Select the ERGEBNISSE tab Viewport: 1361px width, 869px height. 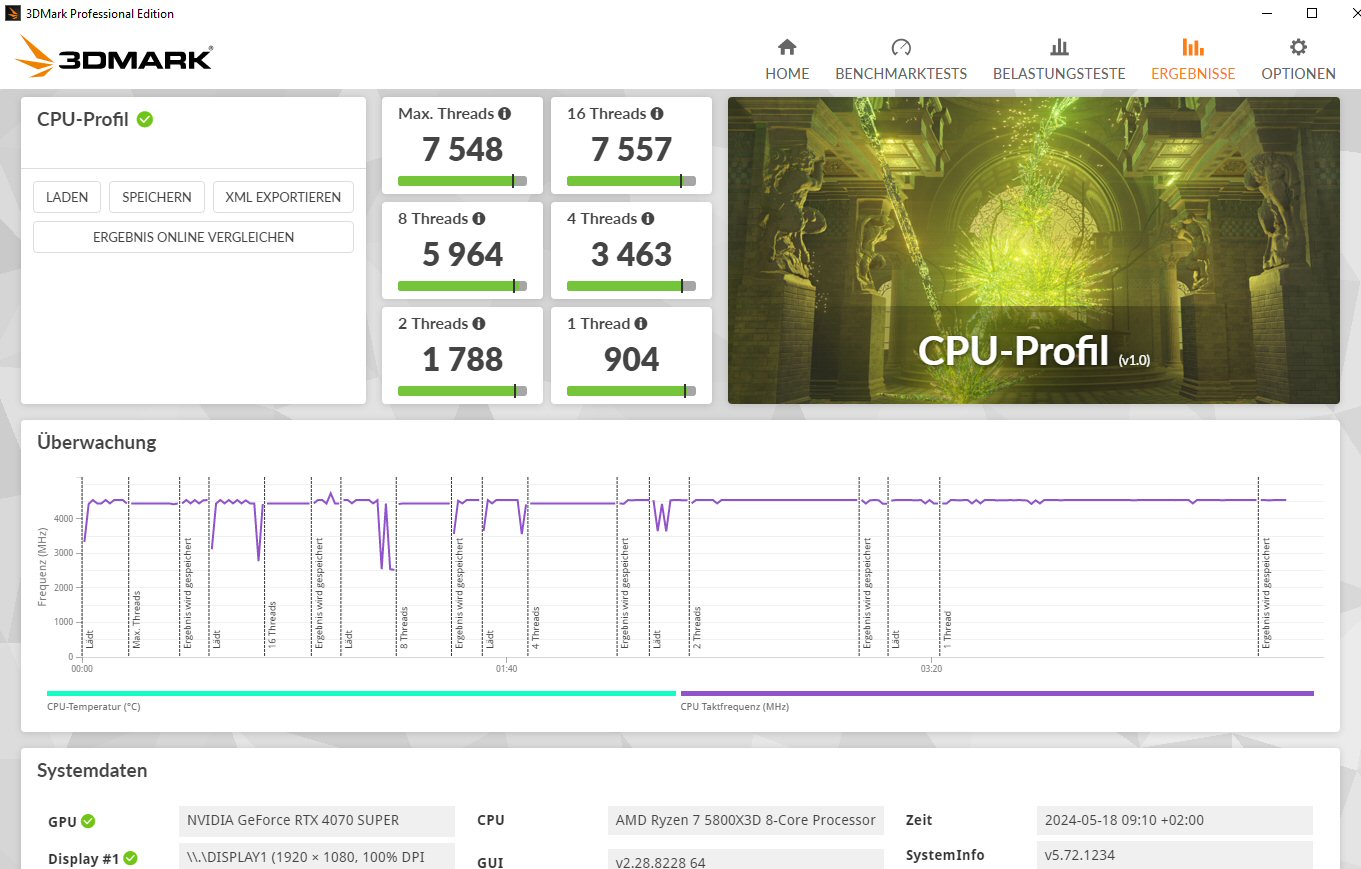click(1193, 59)
